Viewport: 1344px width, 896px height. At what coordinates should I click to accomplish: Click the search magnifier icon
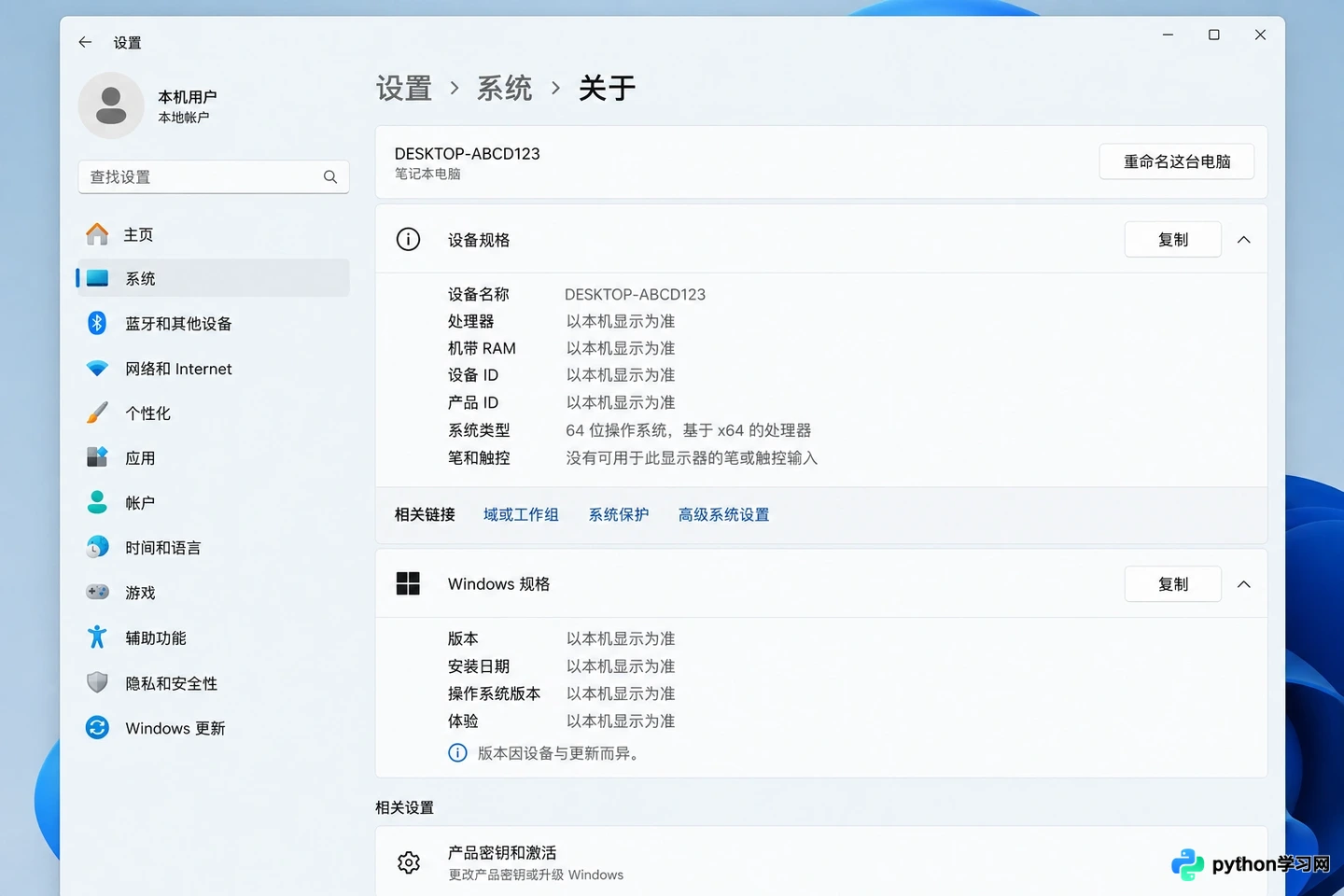(x=330, y=176)
